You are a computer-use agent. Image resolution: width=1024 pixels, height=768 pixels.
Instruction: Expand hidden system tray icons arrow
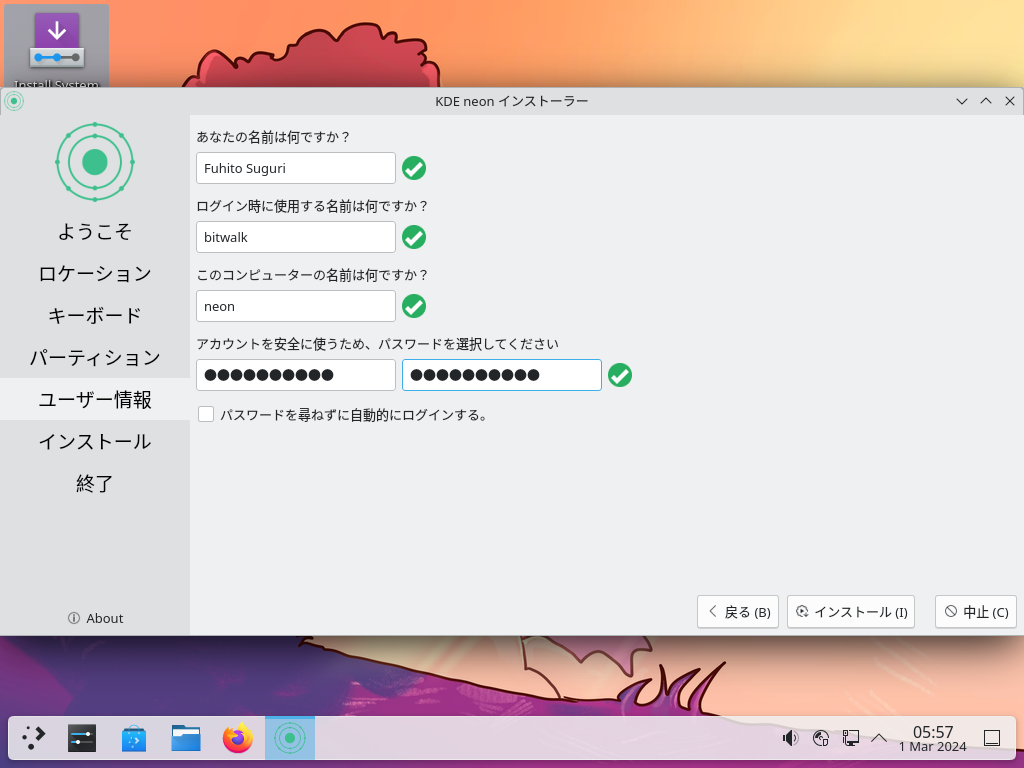[x=879, y=738]
